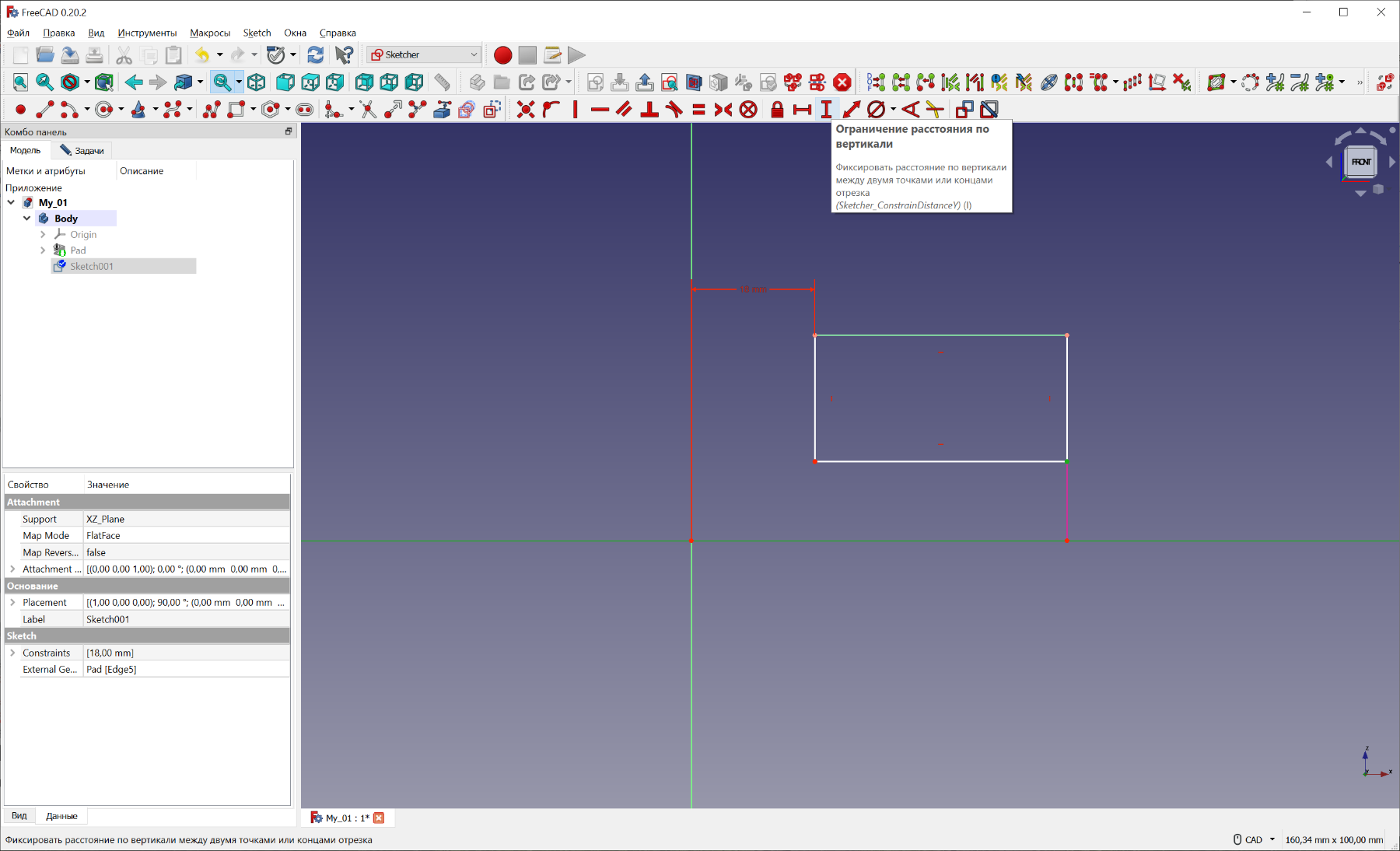Show hidden toolbar items overflow arrow
Image resolution: width=1400 pixels, height=851 pixels.
tap(1360, 82)
